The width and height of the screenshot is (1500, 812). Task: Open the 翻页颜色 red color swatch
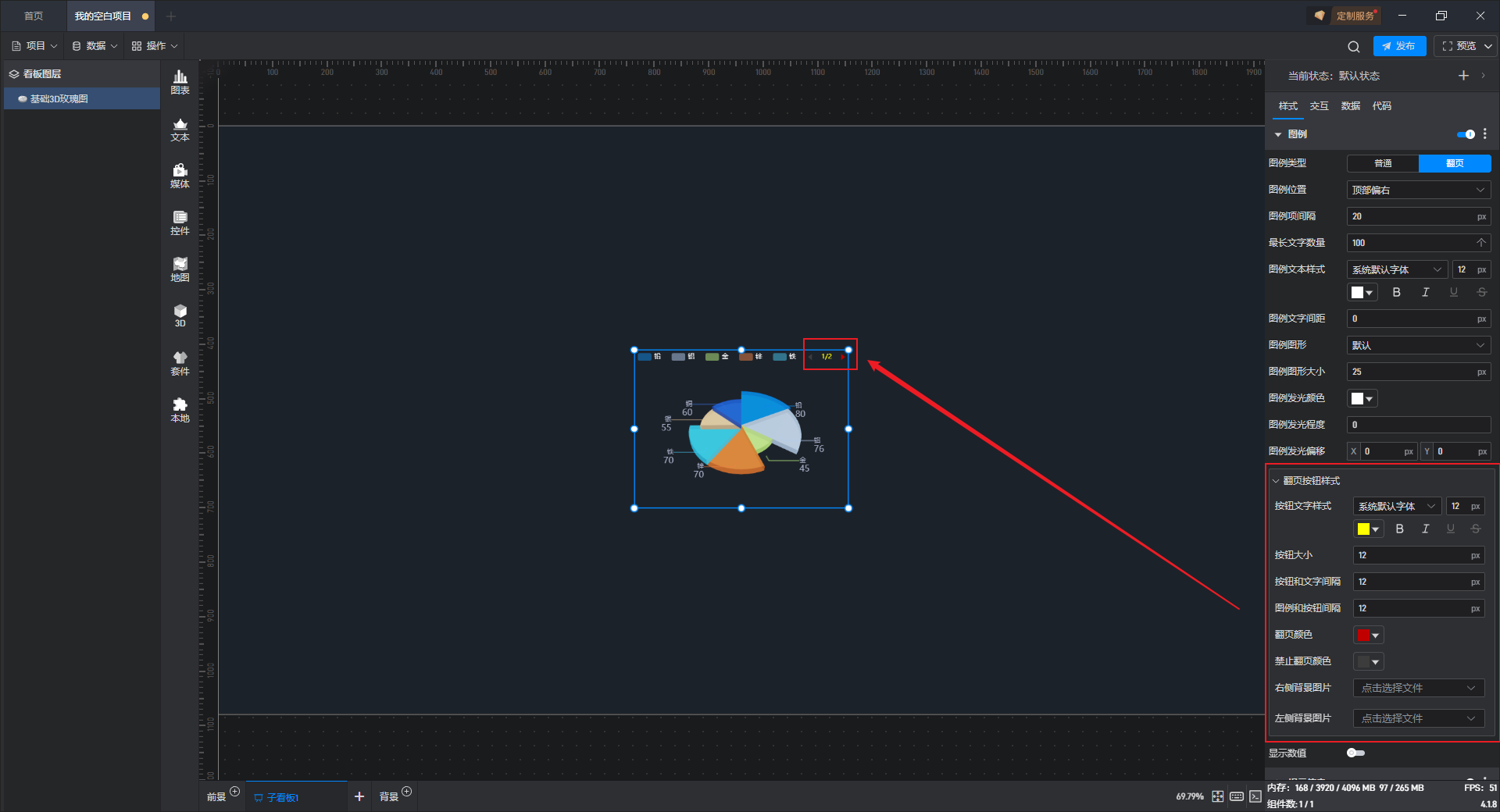(1368, 636)
